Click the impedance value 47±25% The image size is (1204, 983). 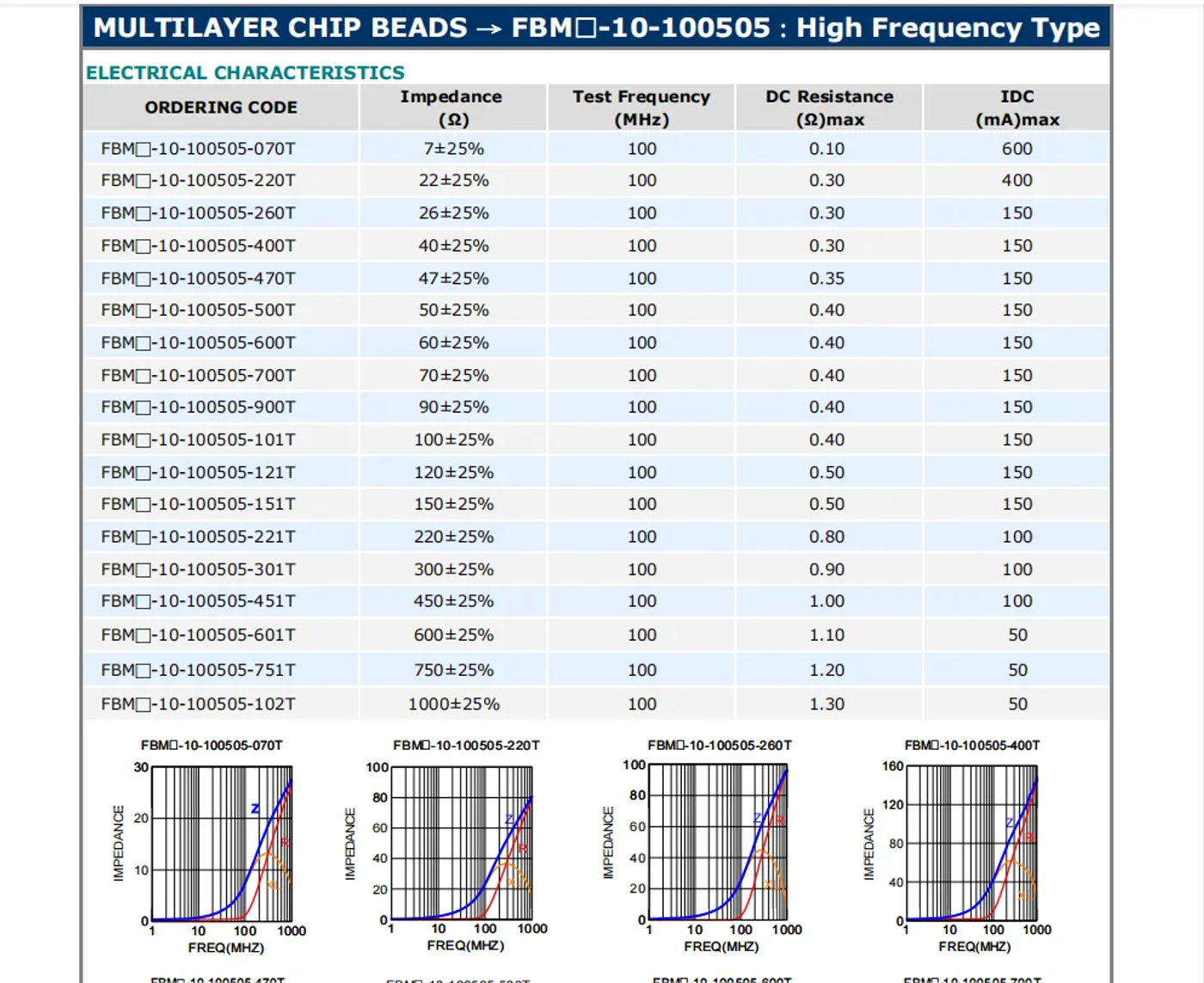(x=454, y=279)
